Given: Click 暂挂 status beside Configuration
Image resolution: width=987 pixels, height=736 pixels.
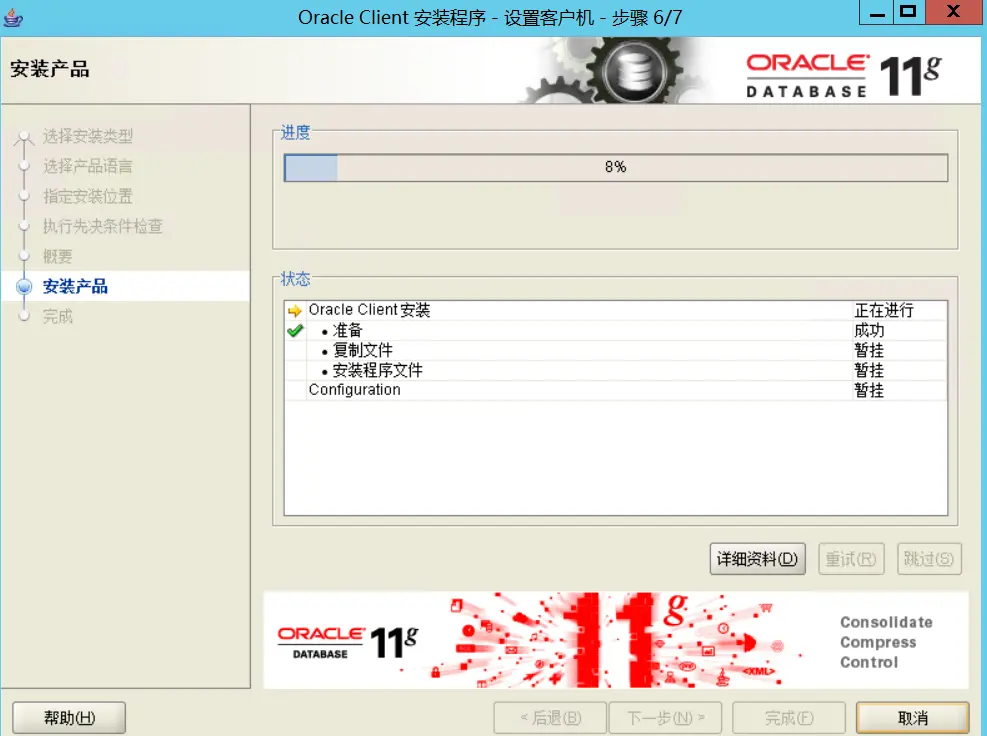Looking at the screenshot, I should pos(869,390).
